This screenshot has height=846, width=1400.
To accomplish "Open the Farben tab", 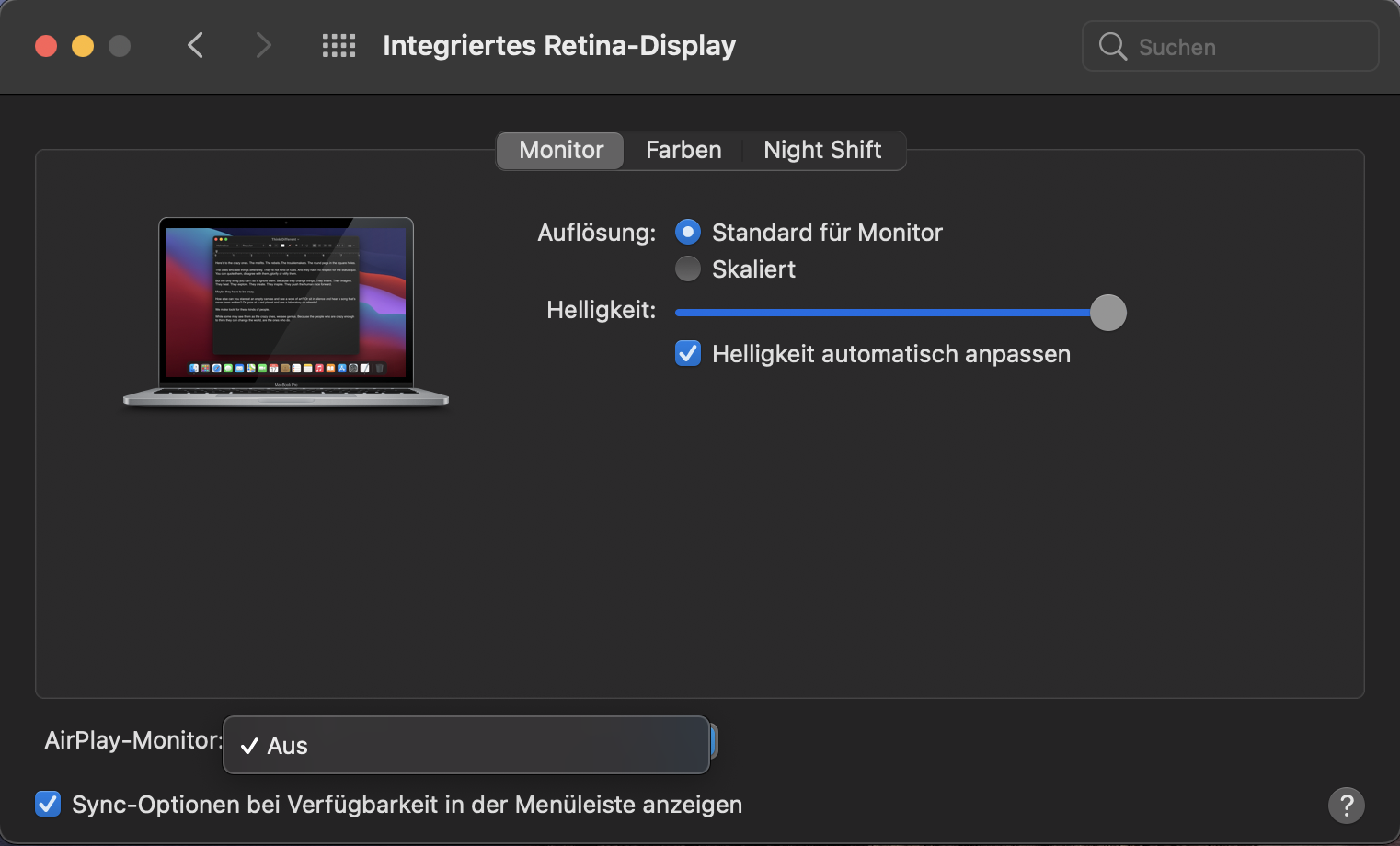I will 683,150.
